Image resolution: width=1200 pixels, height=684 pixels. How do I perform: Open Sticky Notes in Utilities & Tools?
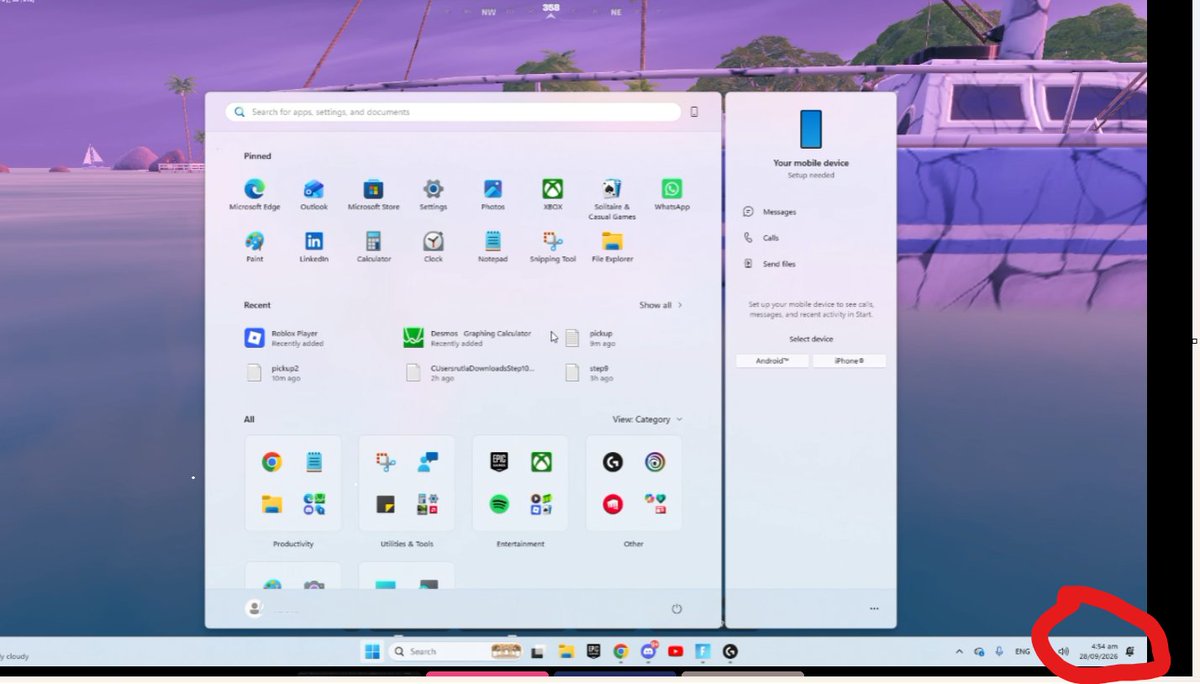385,505
